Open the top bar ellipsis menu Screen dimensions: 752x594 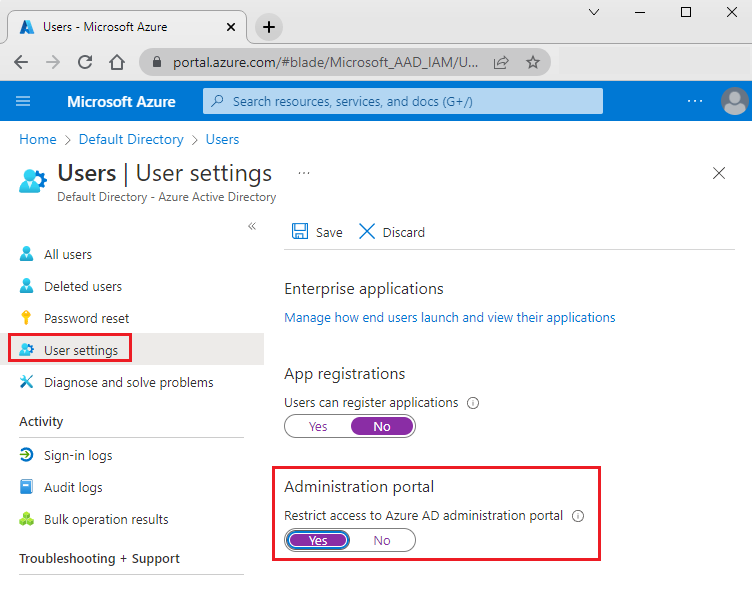(694, 101)
